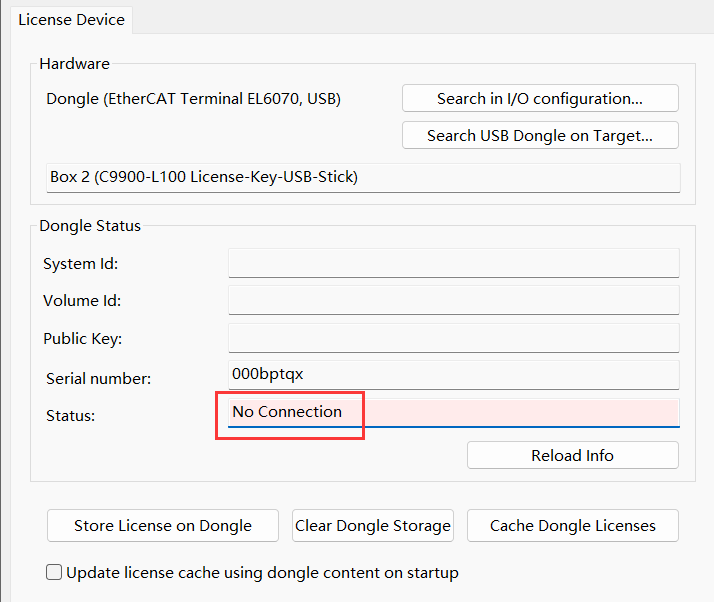The width and height of the screenshot is (714, 602).
Task: Select the License Device tab
Action: (71, 20)
